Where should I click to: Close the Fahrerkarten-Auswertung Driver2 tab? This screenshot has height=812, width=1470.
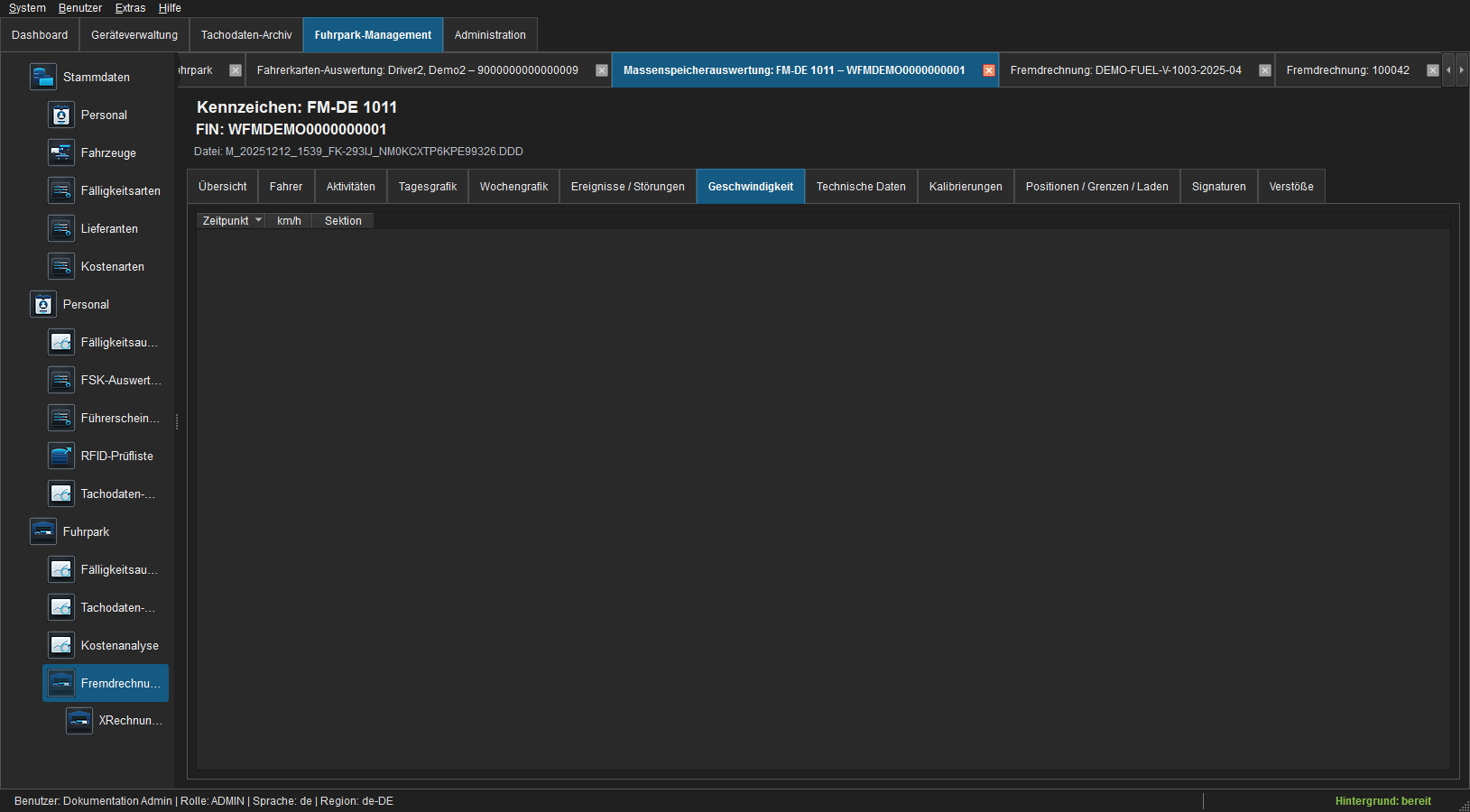(602, 70)
